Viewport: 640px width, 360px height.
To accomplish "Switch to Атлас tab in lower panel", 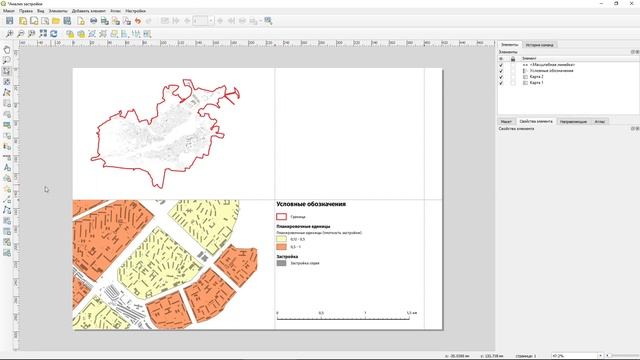I will [x=600, y=122].
